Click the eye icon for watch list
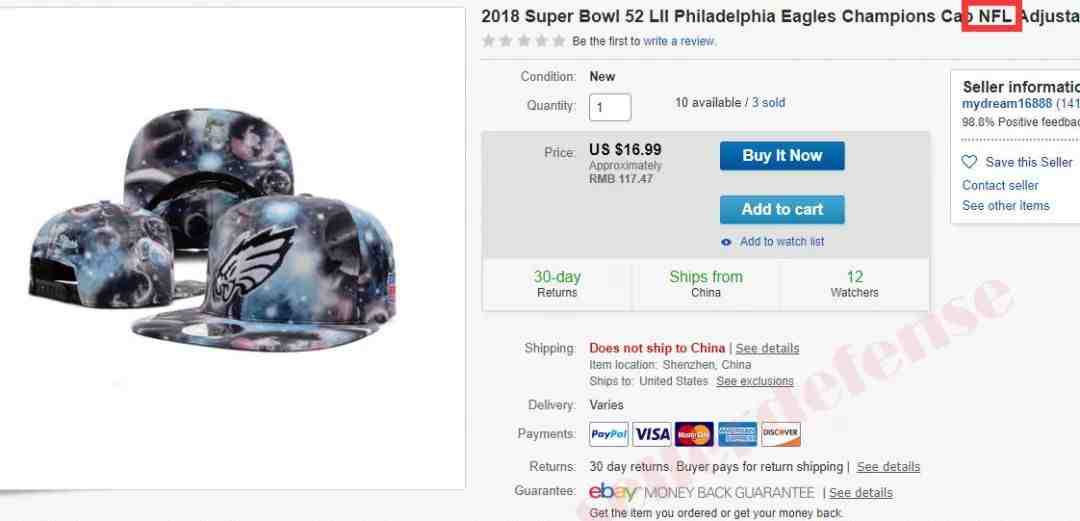The image size is (1080, 521). click(727, 242)
